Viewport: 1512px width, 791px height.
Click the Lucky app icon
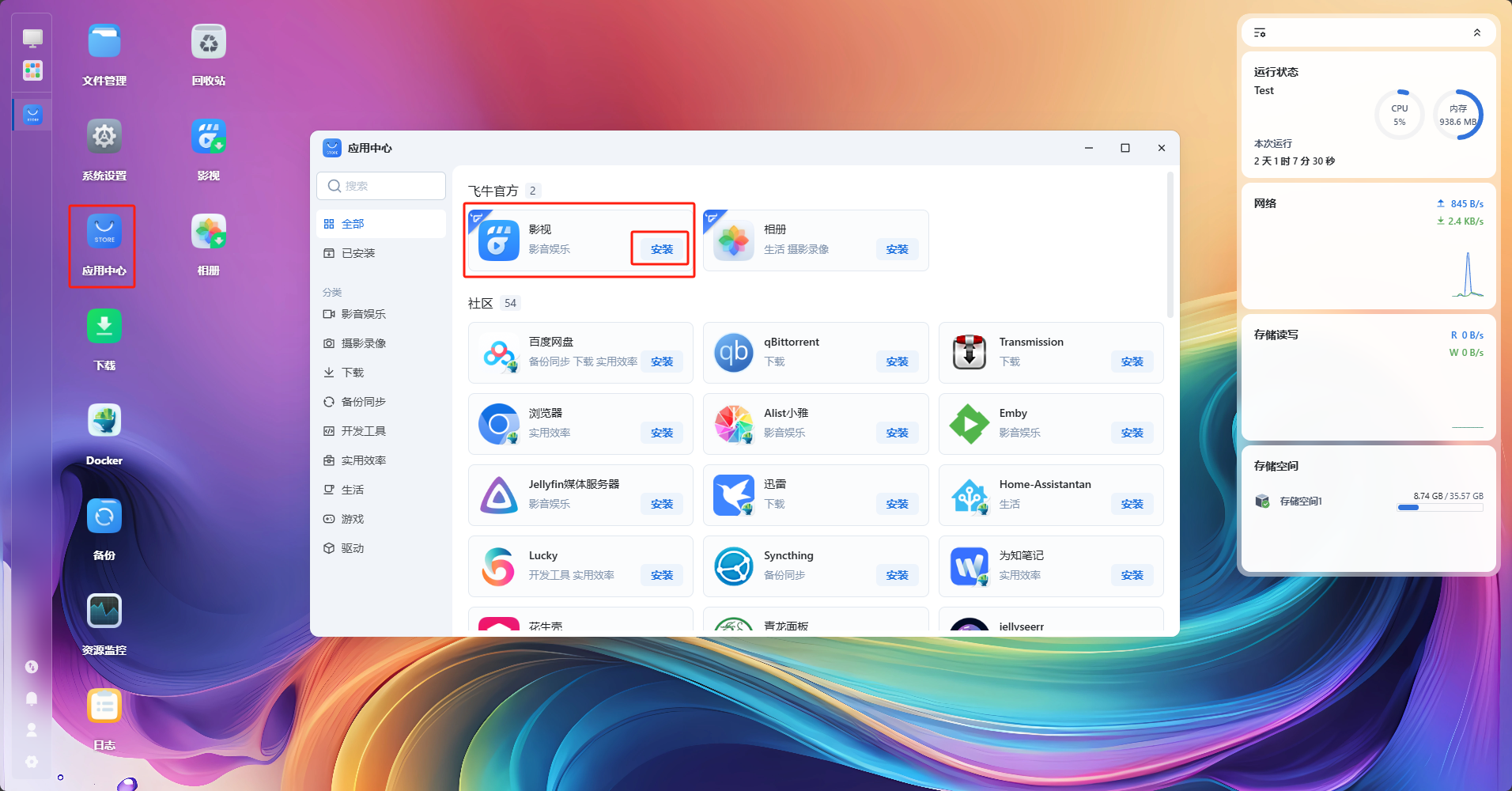click(499, 566)
